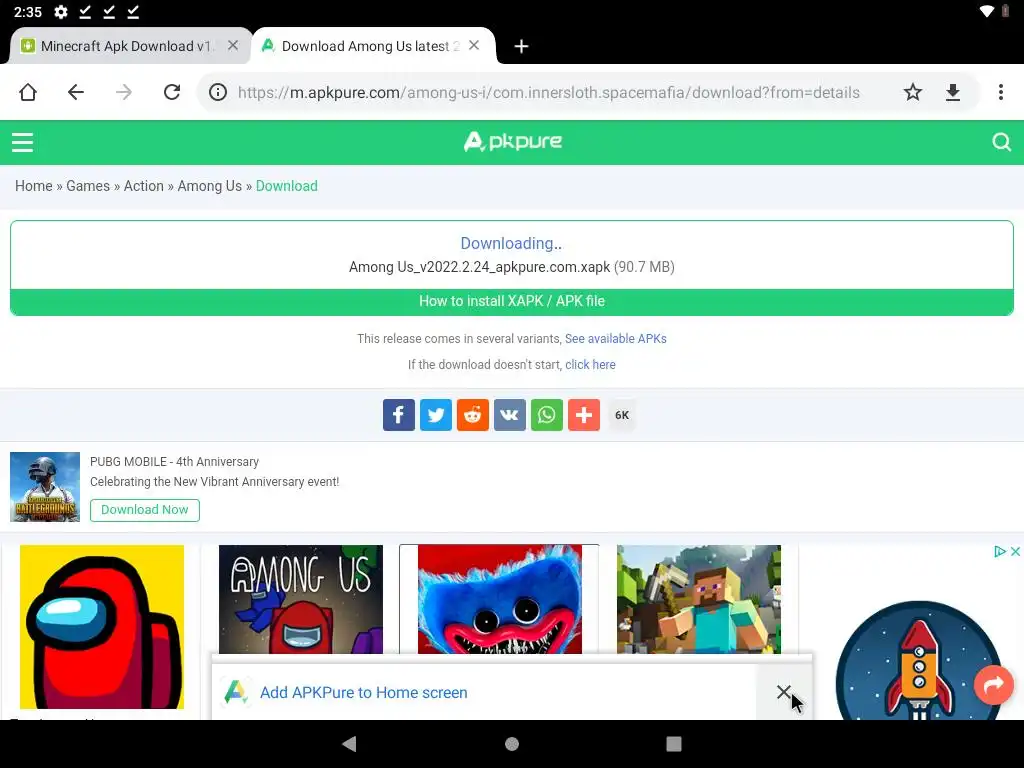Share via the VK icon
This screenshot has height=768, width=1024.
click(509, 415)
